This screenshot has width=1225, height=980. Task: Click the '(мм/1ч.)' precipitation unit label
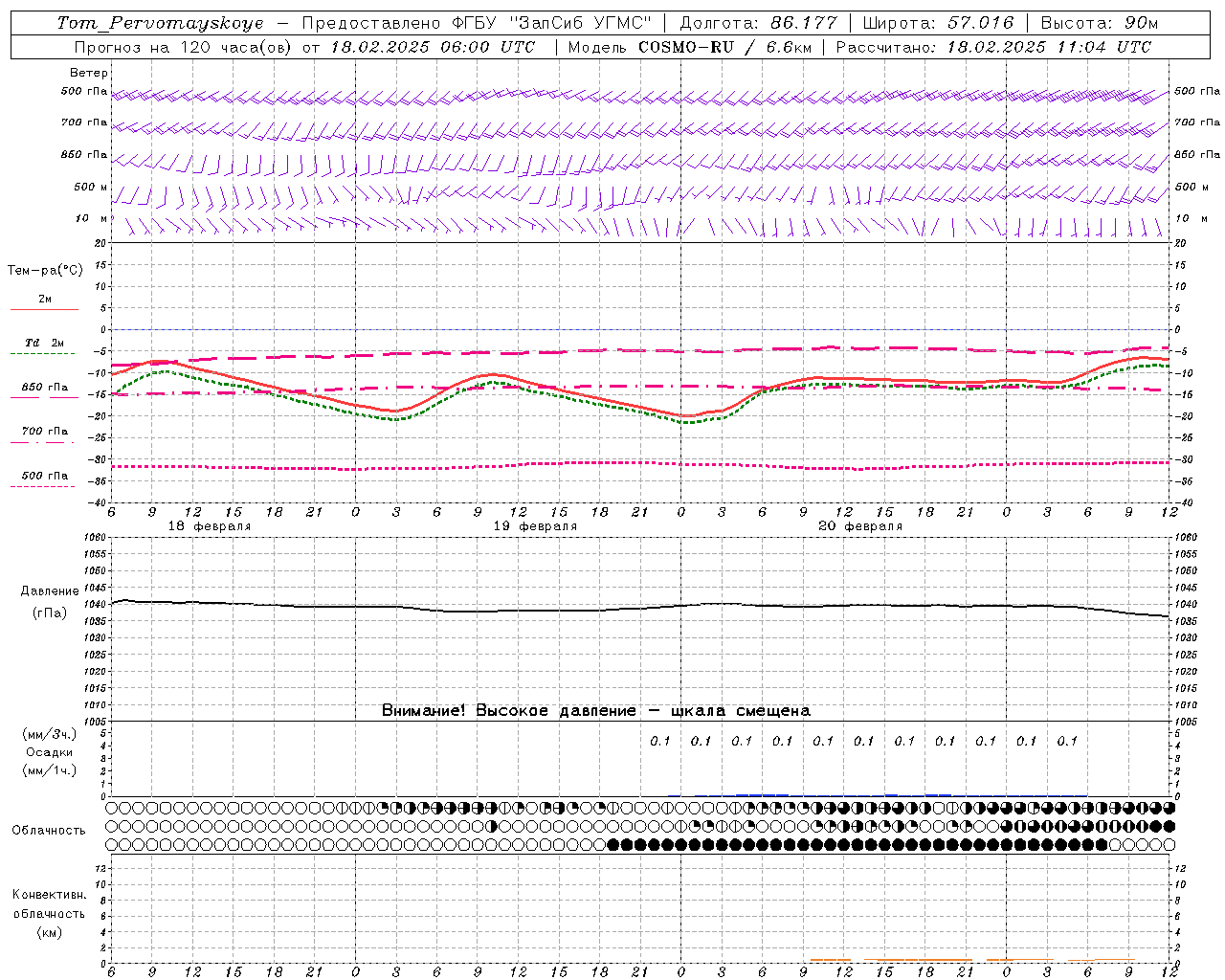point(49,770)
